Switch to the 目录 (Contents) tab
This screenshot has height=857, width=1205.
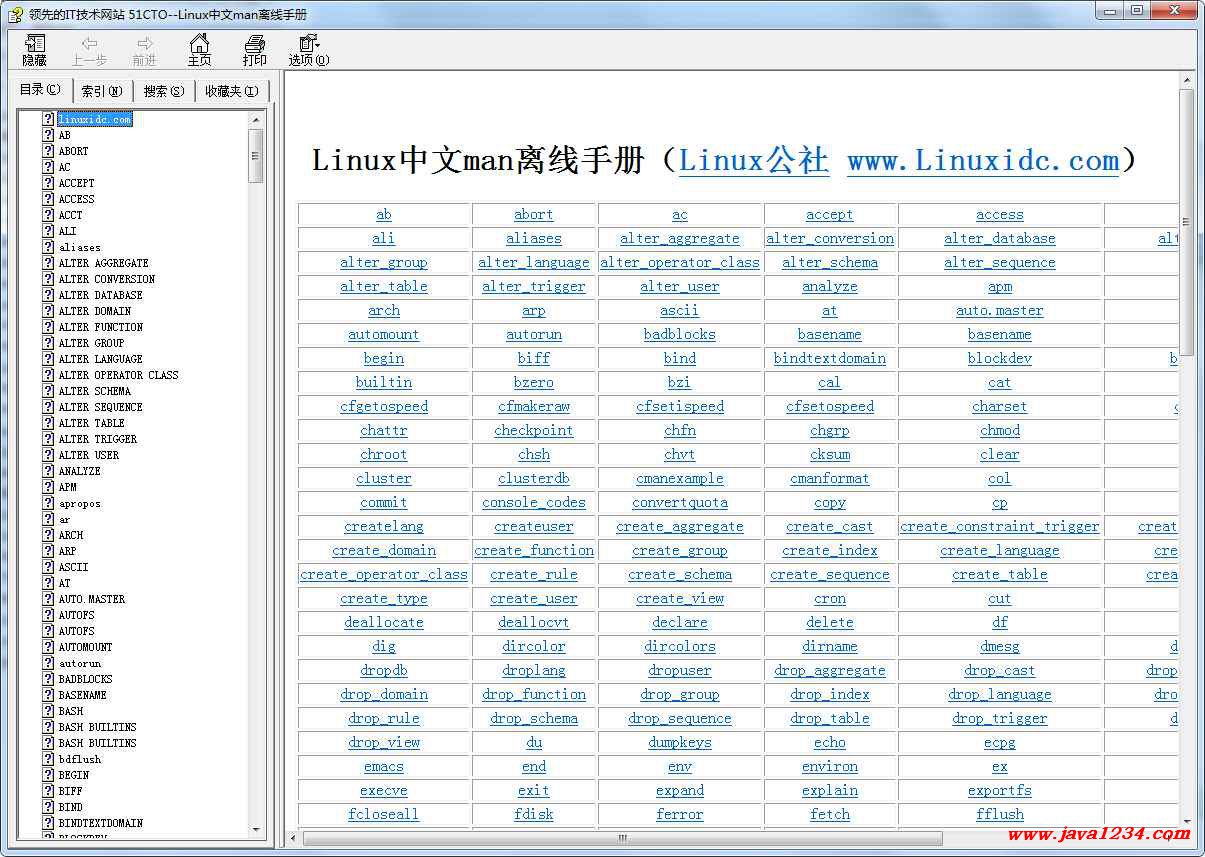[x=41, y=90]
